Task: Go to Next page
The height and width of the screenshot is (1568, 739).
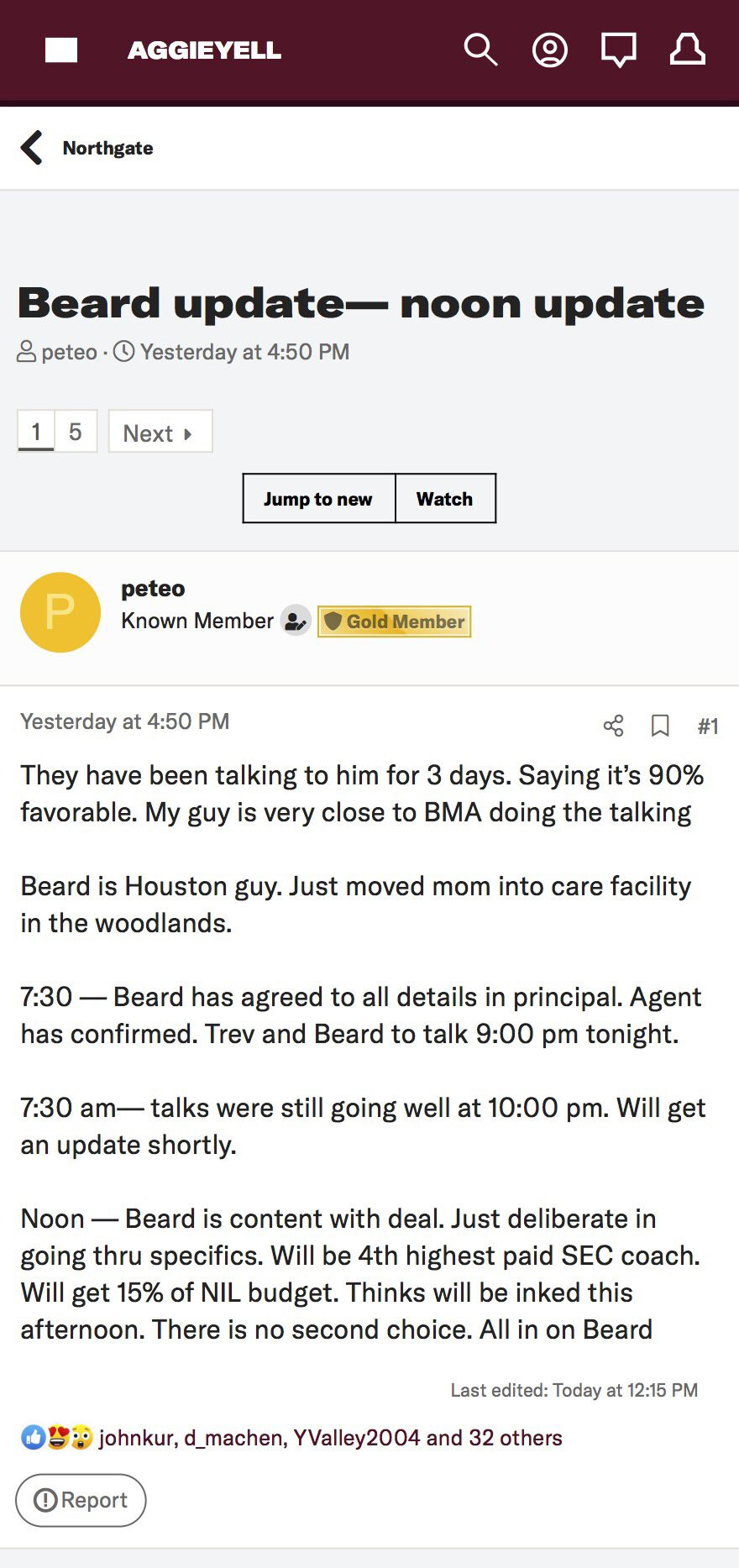Action: point(160,433)
